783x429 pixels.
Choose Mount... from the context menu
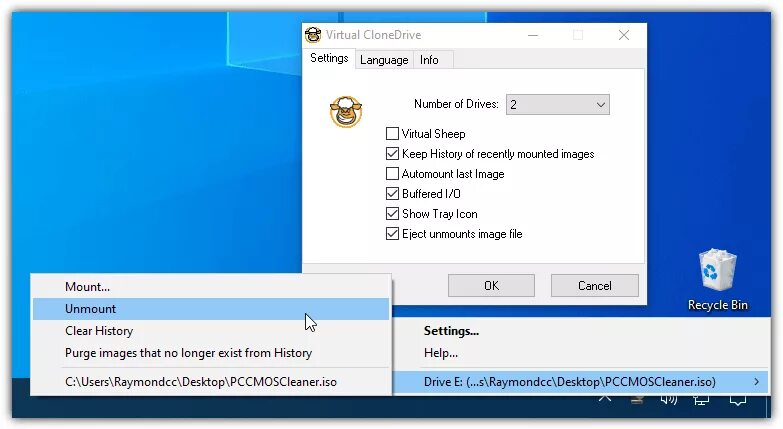click(211, 287)
